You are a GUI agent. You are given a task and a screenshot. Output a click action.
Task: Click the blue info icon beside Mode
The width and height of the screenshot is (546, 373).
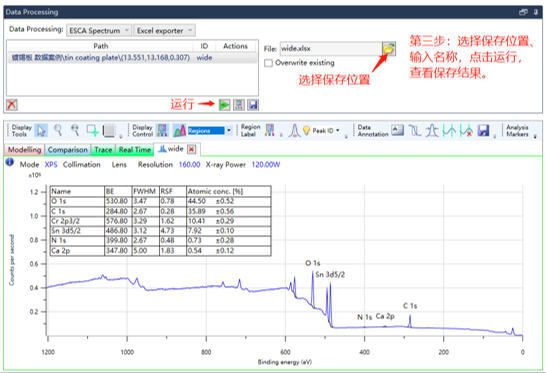pos(10,162)
